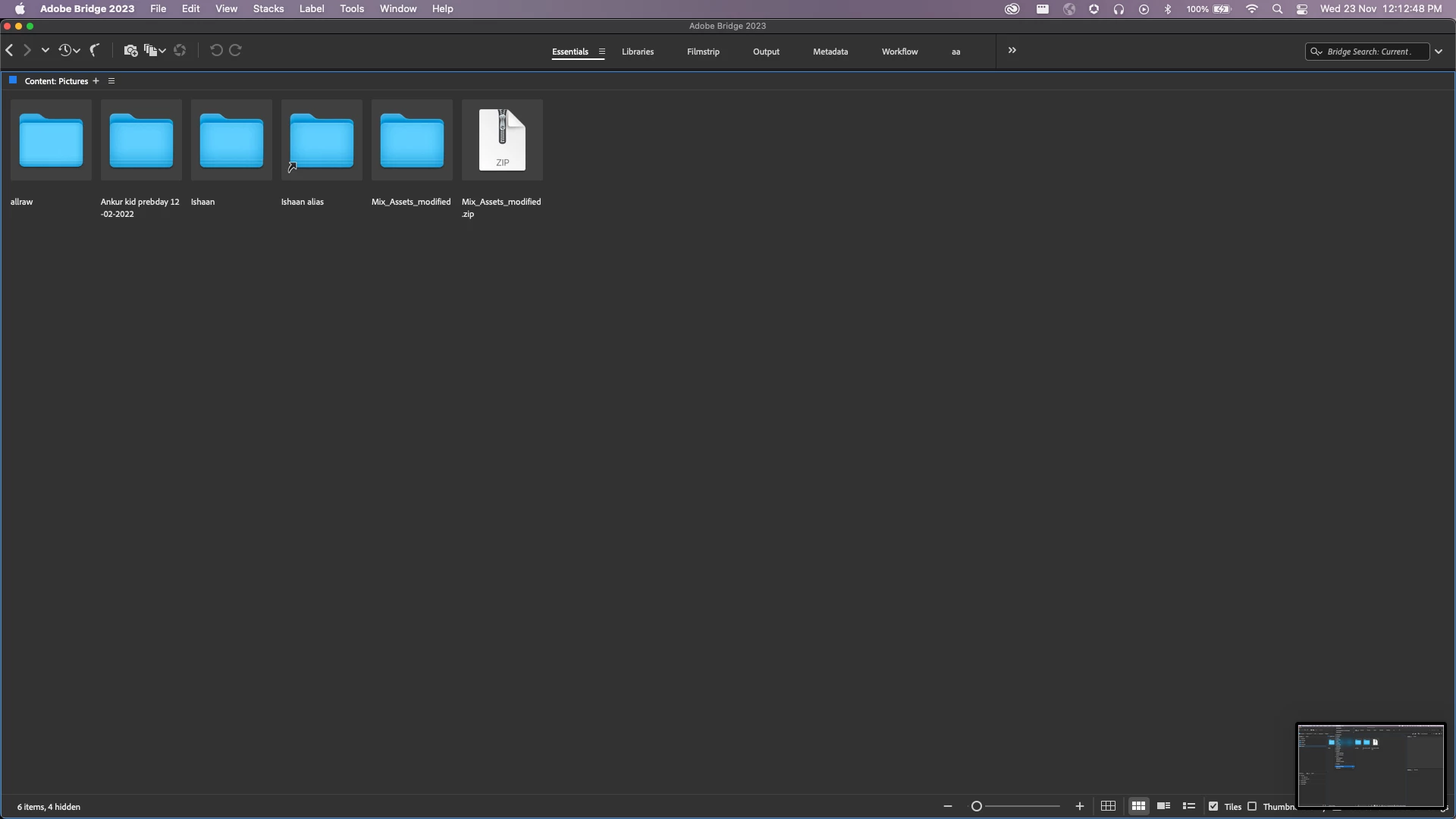1456x819 pixels.
Task: Open Reveal recent files history icon
Action: pyautogui.click(x=66, y=50)
